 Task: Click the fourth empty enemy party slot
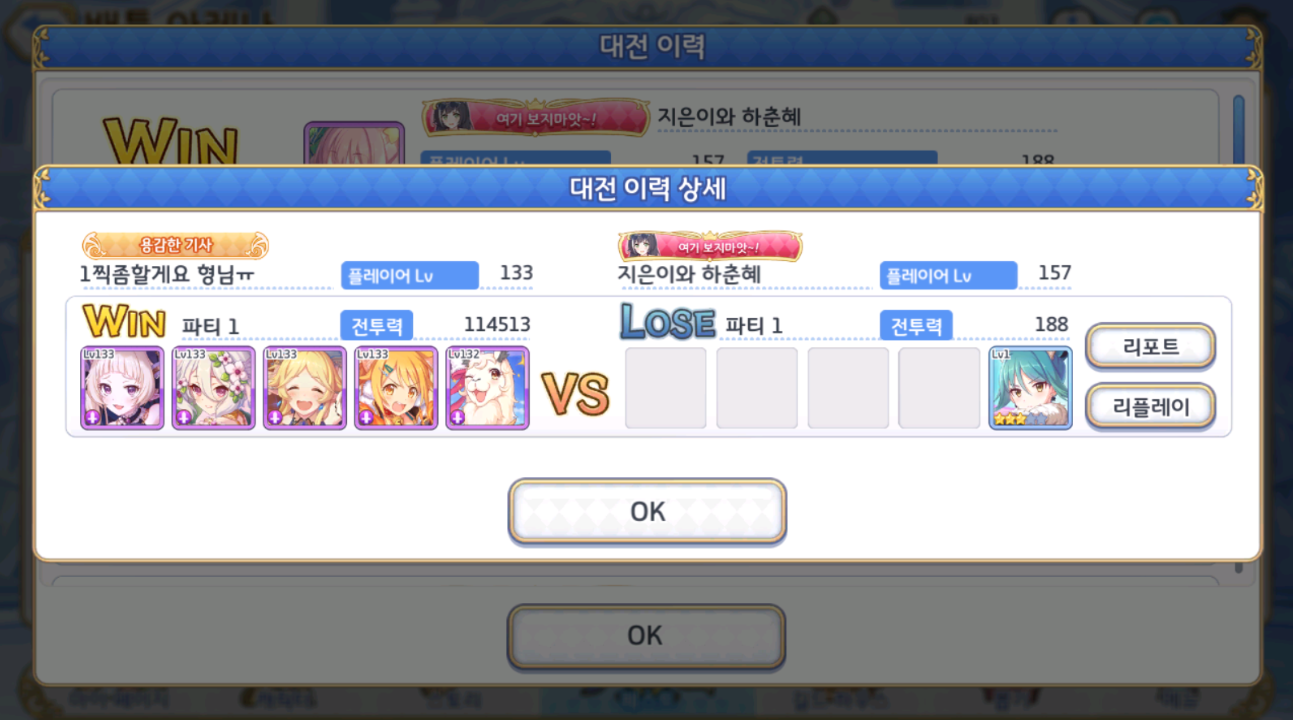(939, 388)
